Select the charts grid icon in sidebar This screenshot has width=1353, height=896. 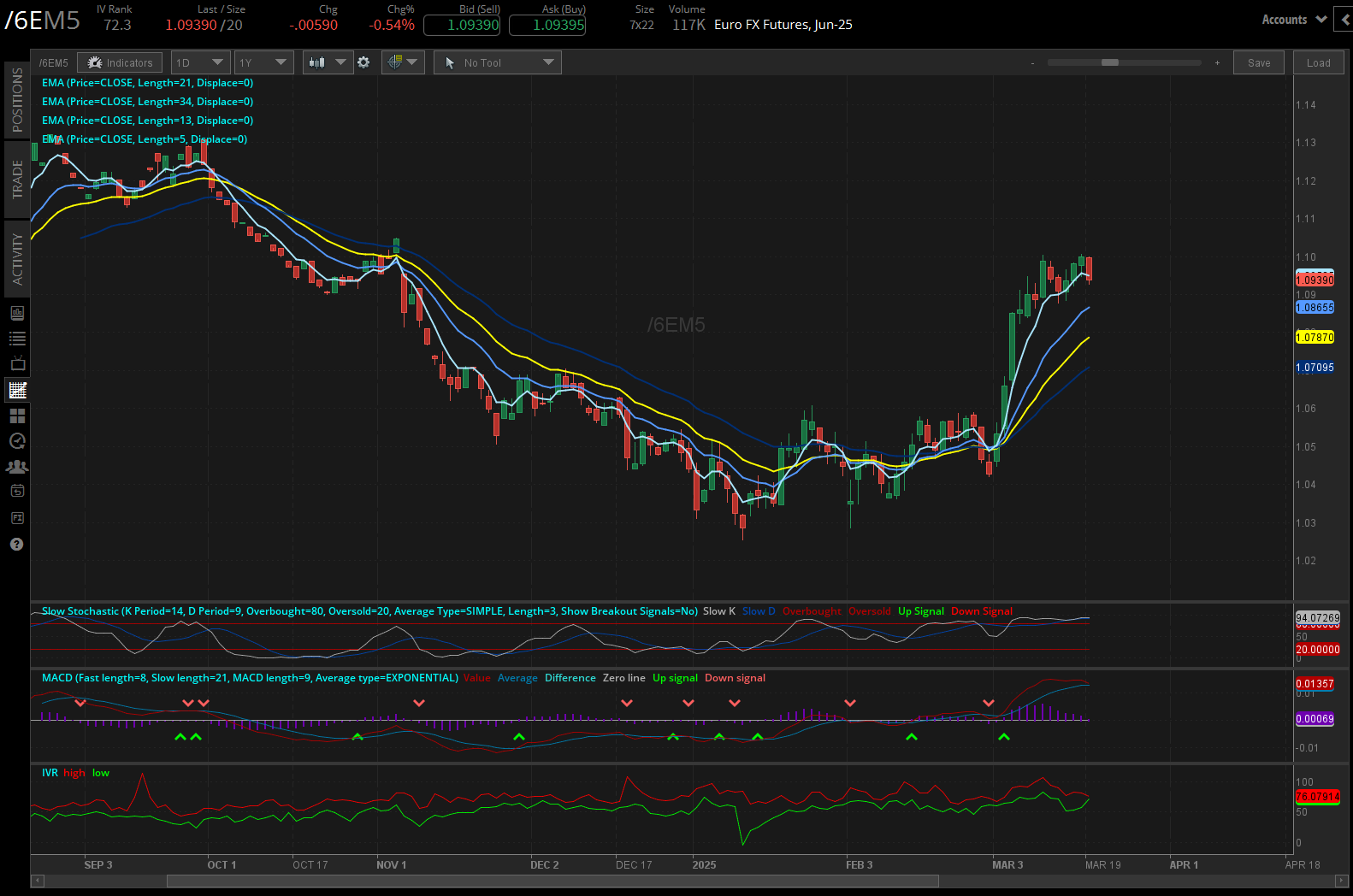pos(17,390)
